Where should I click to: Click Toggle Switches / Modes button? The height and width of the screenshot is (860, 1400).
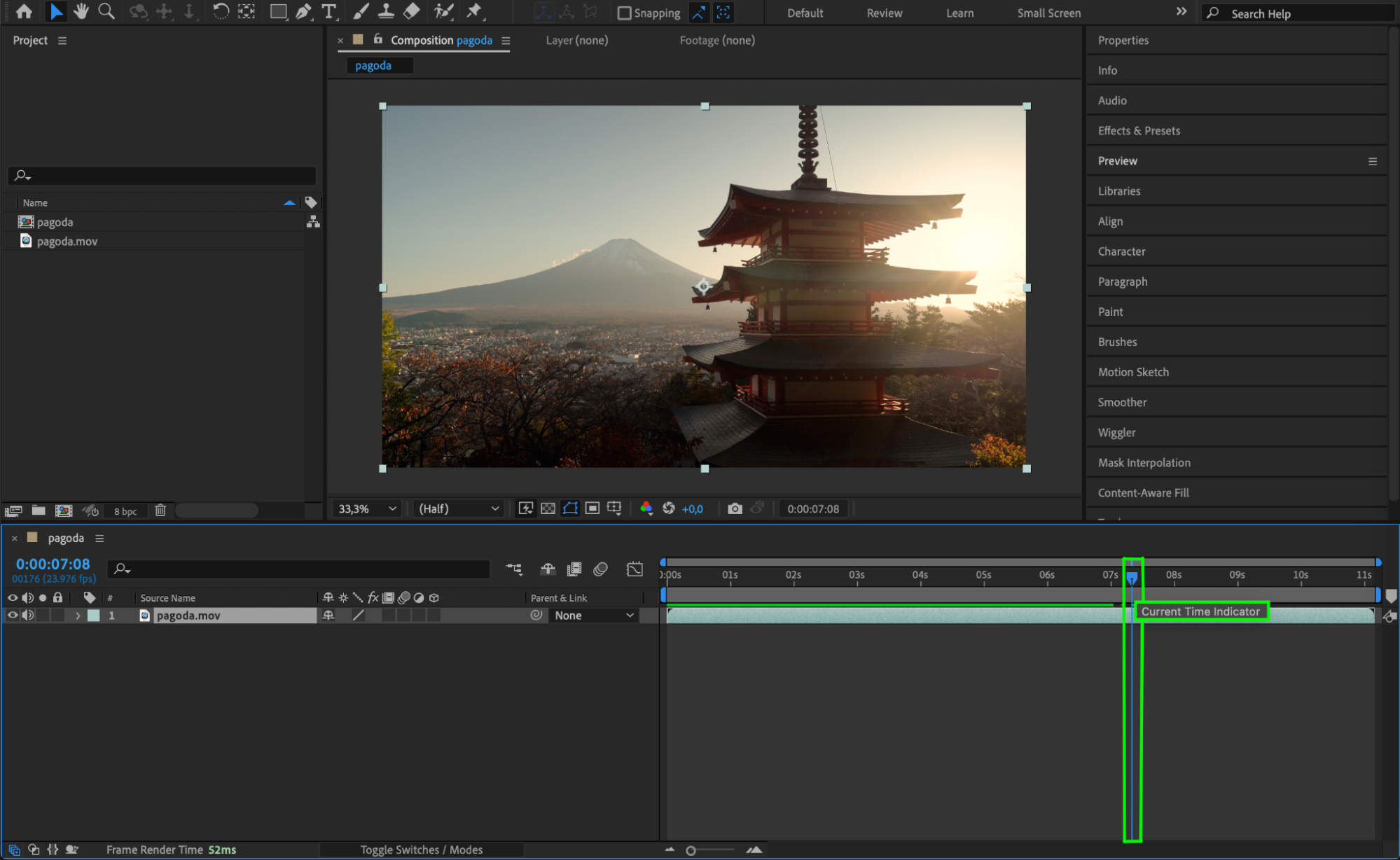pos(422,849)
